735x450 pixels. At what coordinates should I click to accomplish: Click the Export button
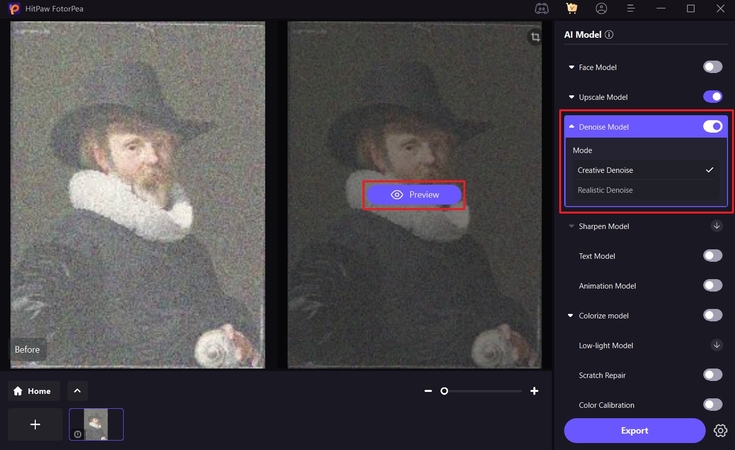tap(634, 430)
